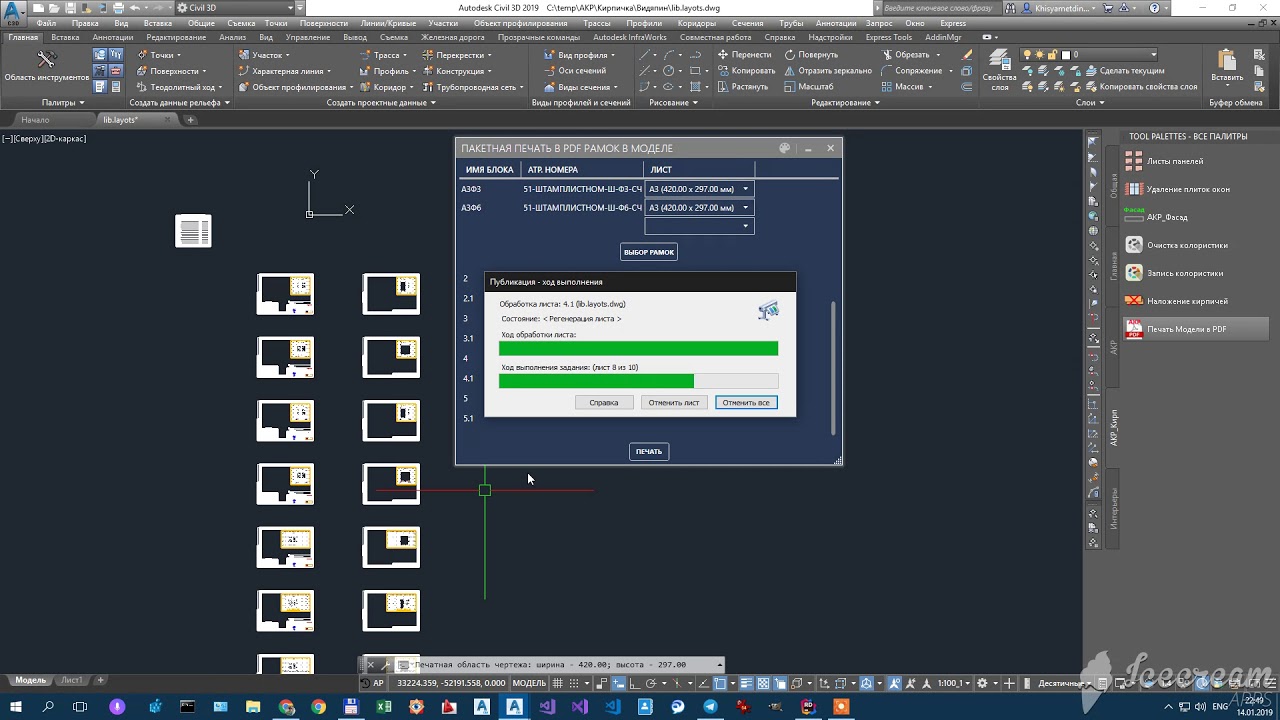Switch to the Аннотации ribbon tab
This screenshot has width=1280, height=720.
[113, 38]
